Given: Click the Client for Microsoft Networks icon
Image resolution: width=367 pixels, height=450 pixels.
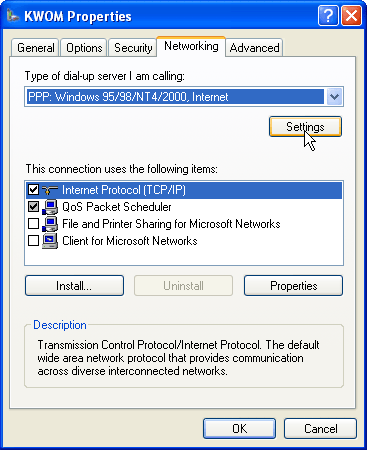Looking at the screenshot, I should point(50,241).
